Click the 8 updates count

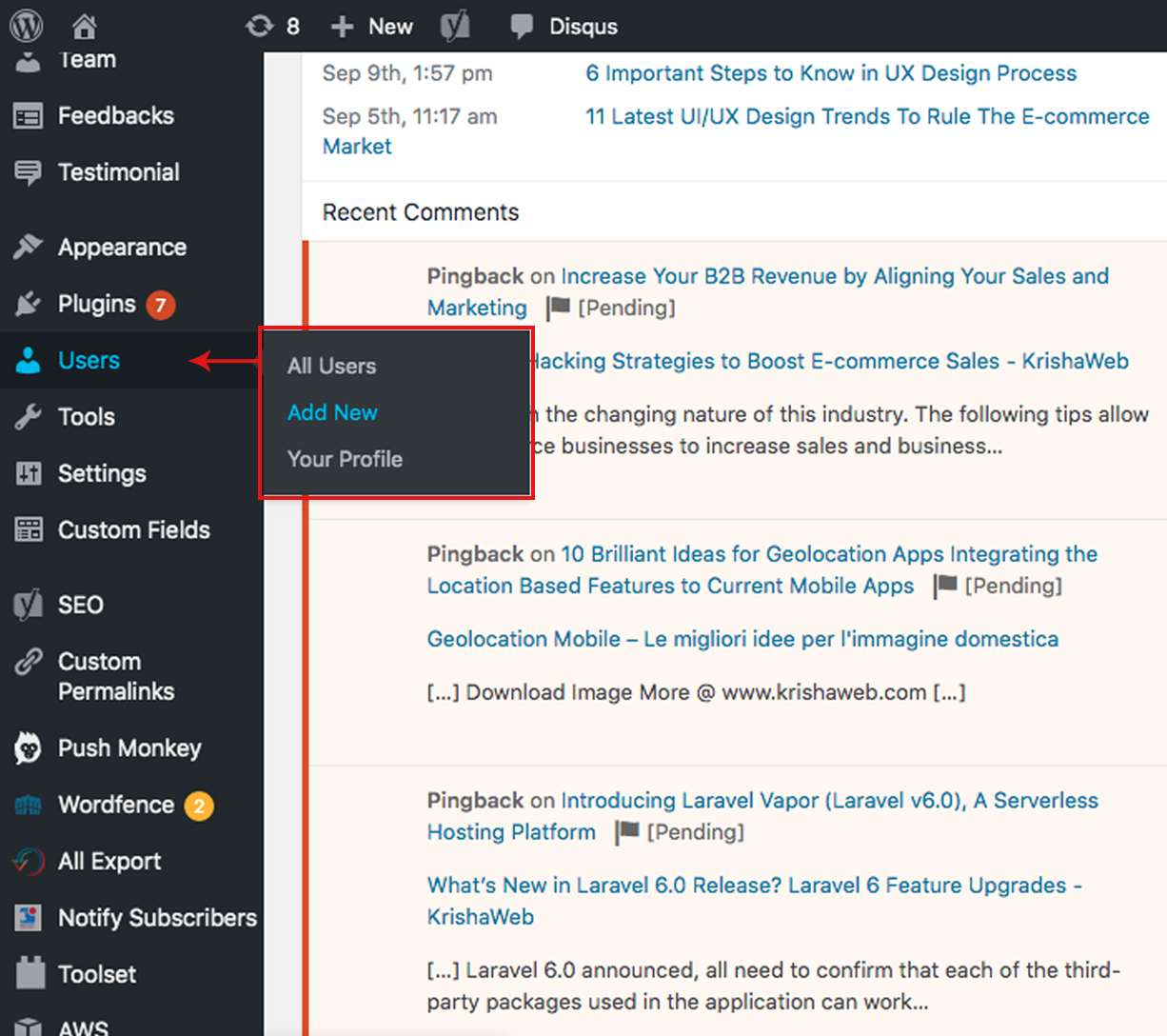[x=293, y=27]
